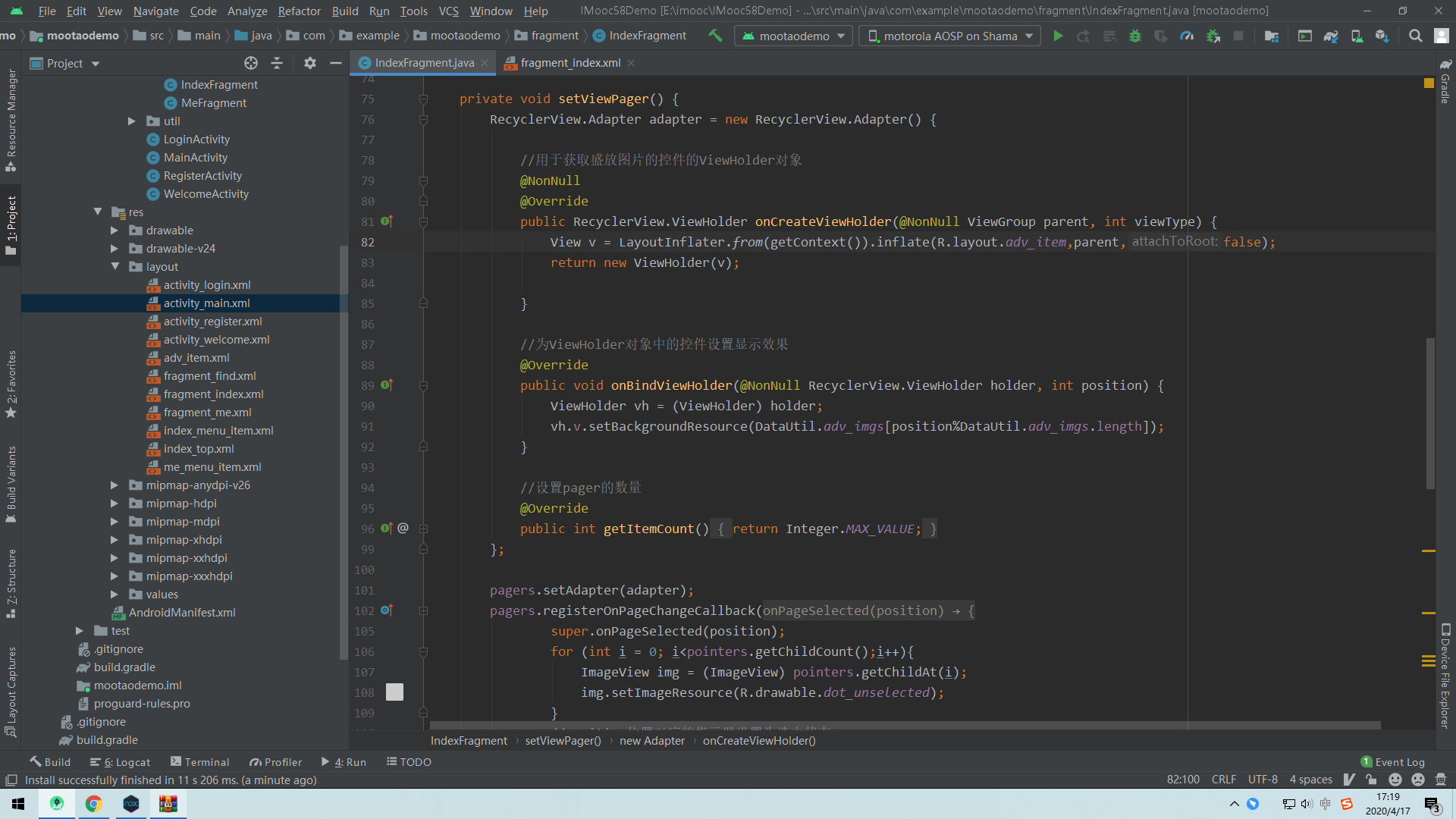Click the hector inspector icon in status bar
Image resolution: width=1456 pixels, height=819 pixels.
pos(1441,780)
